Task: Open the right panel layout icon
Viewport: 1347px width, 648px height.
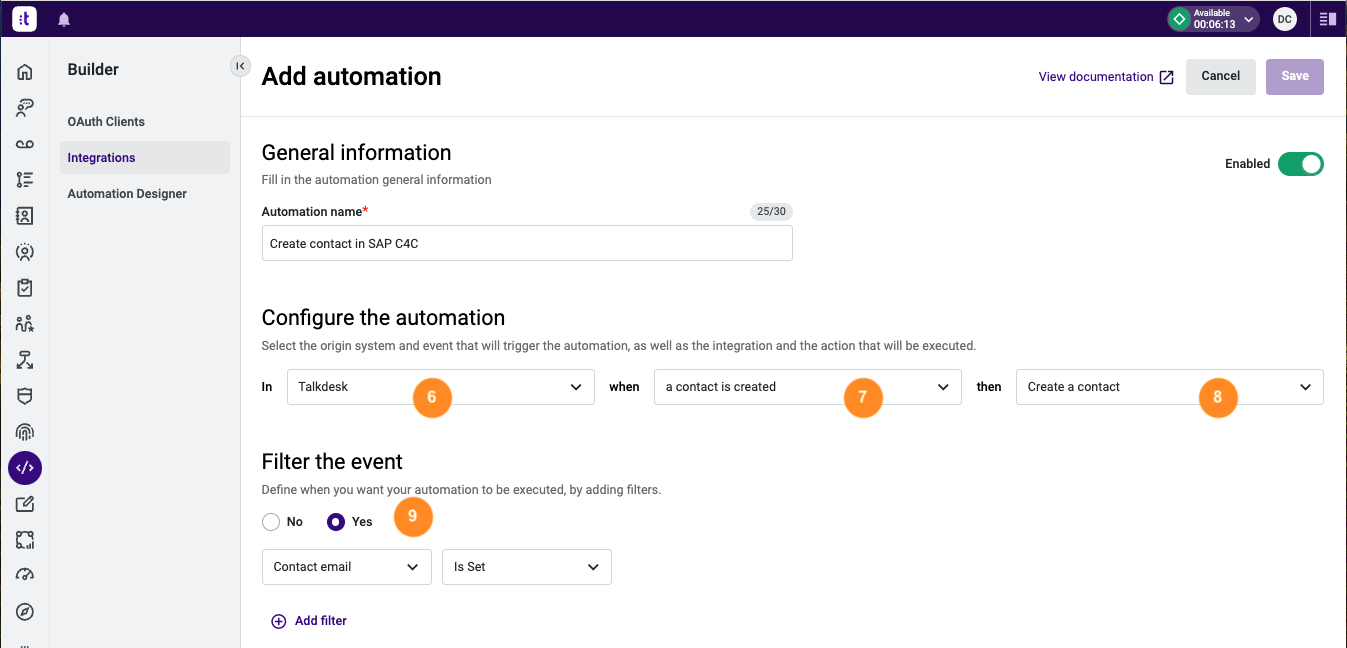Action: pos(1328,19)
